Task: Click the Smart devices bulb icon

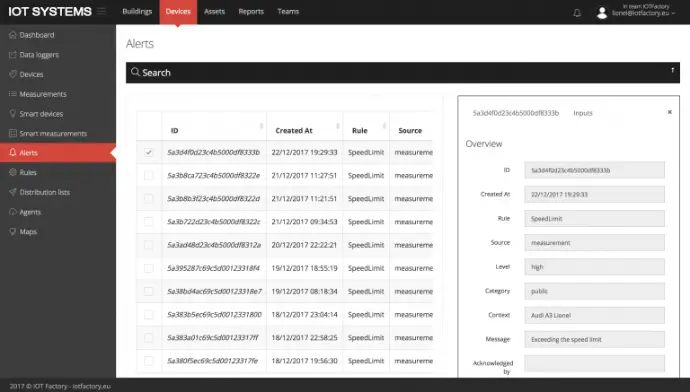Action: point(12,114)
